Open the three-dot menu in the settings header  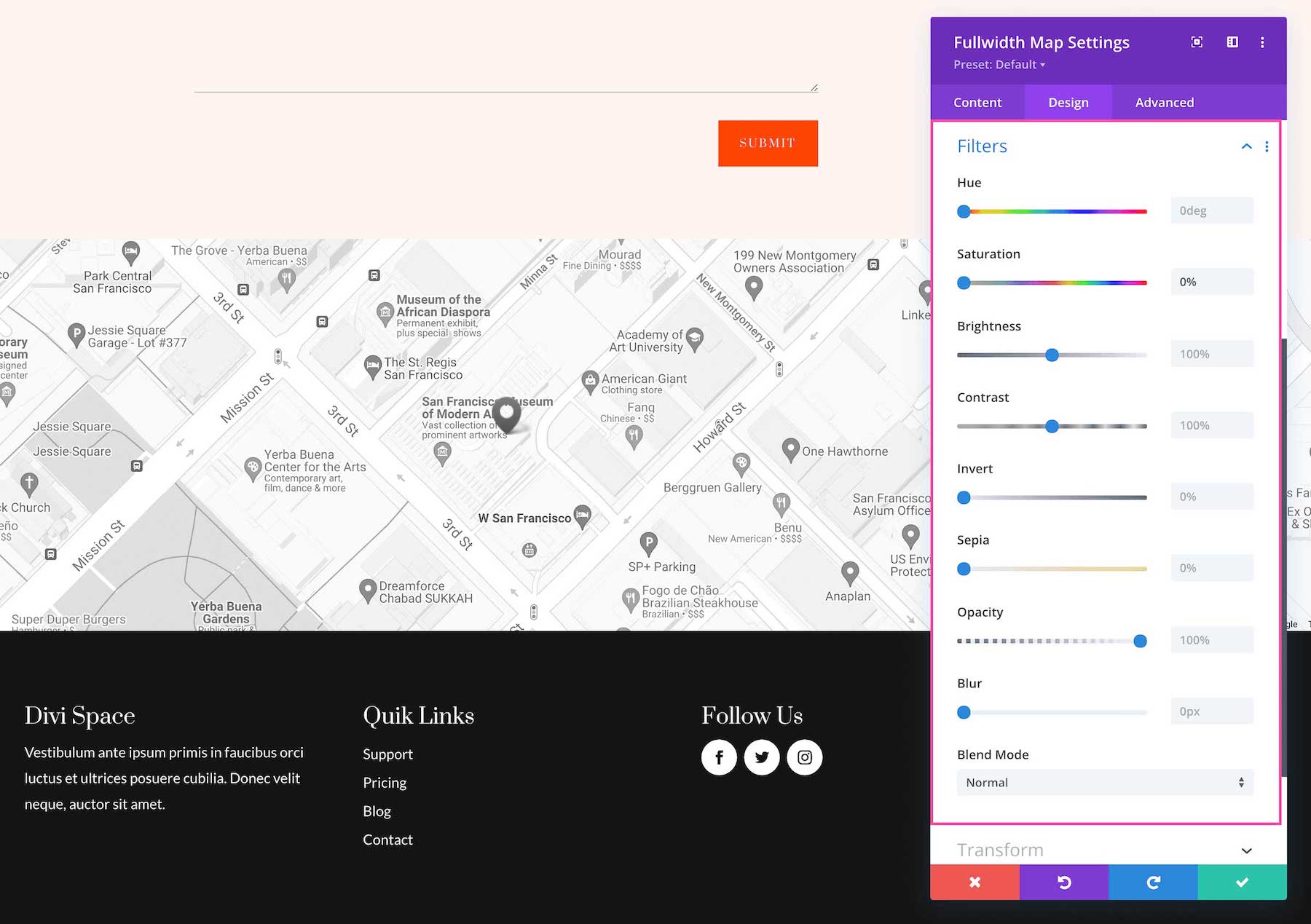click(1264, 42)
